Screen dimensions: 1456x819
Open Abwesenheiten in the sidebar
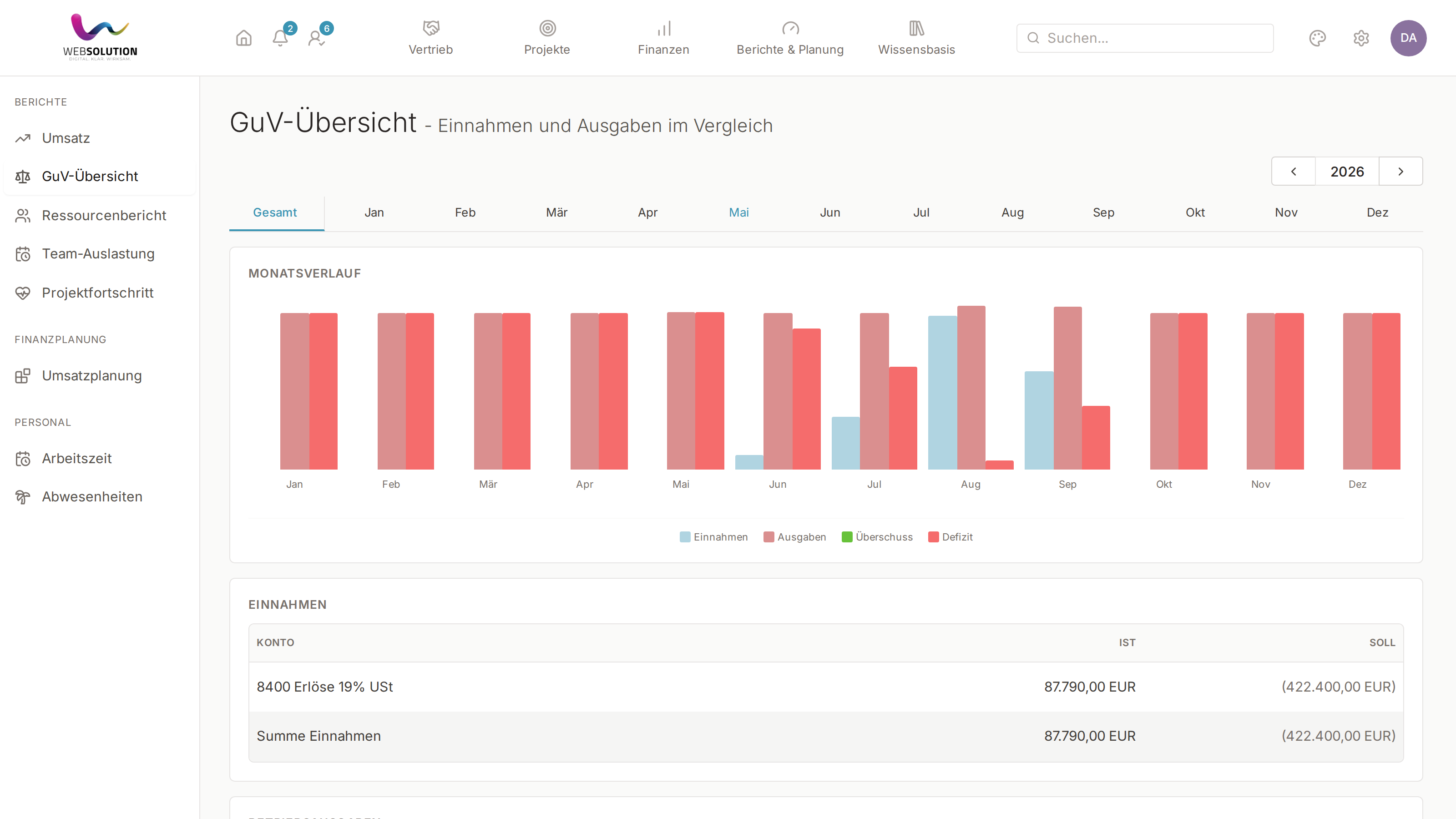coord(100,497)
